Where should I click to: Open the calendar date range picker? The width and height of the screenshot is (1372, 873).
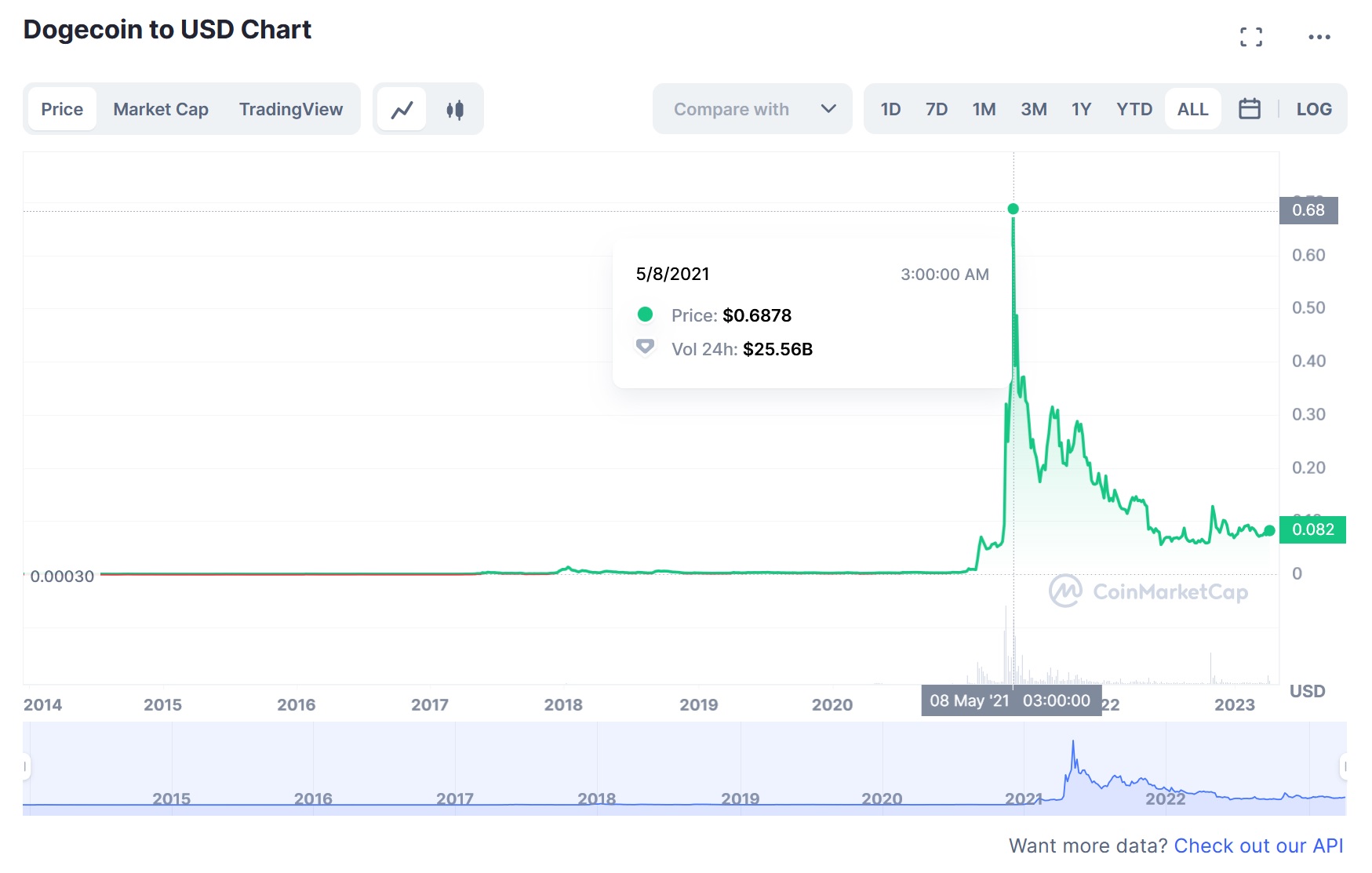pos(1250,109)
